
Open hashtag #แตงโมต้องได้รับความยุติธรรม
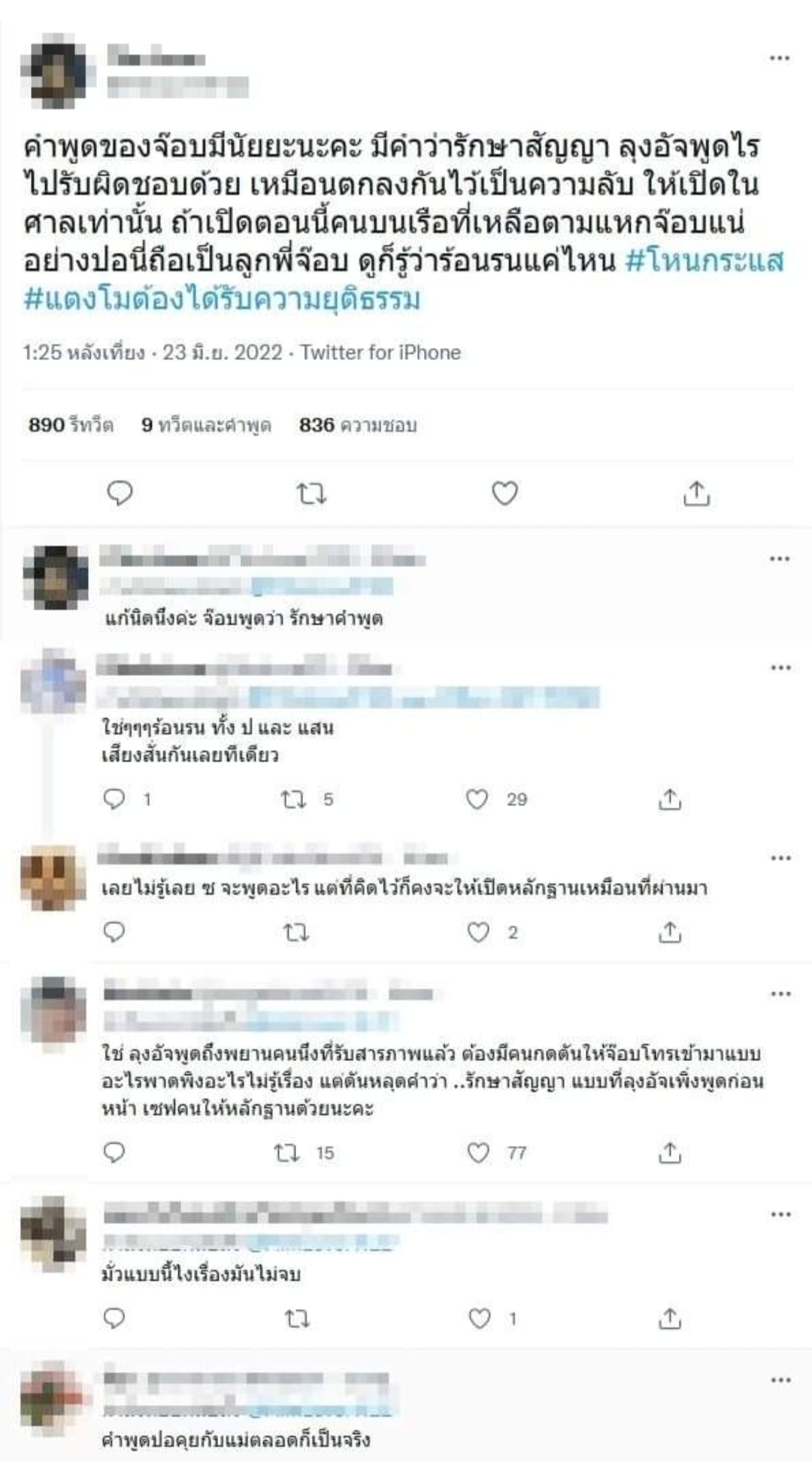click(x=222, y=299)
